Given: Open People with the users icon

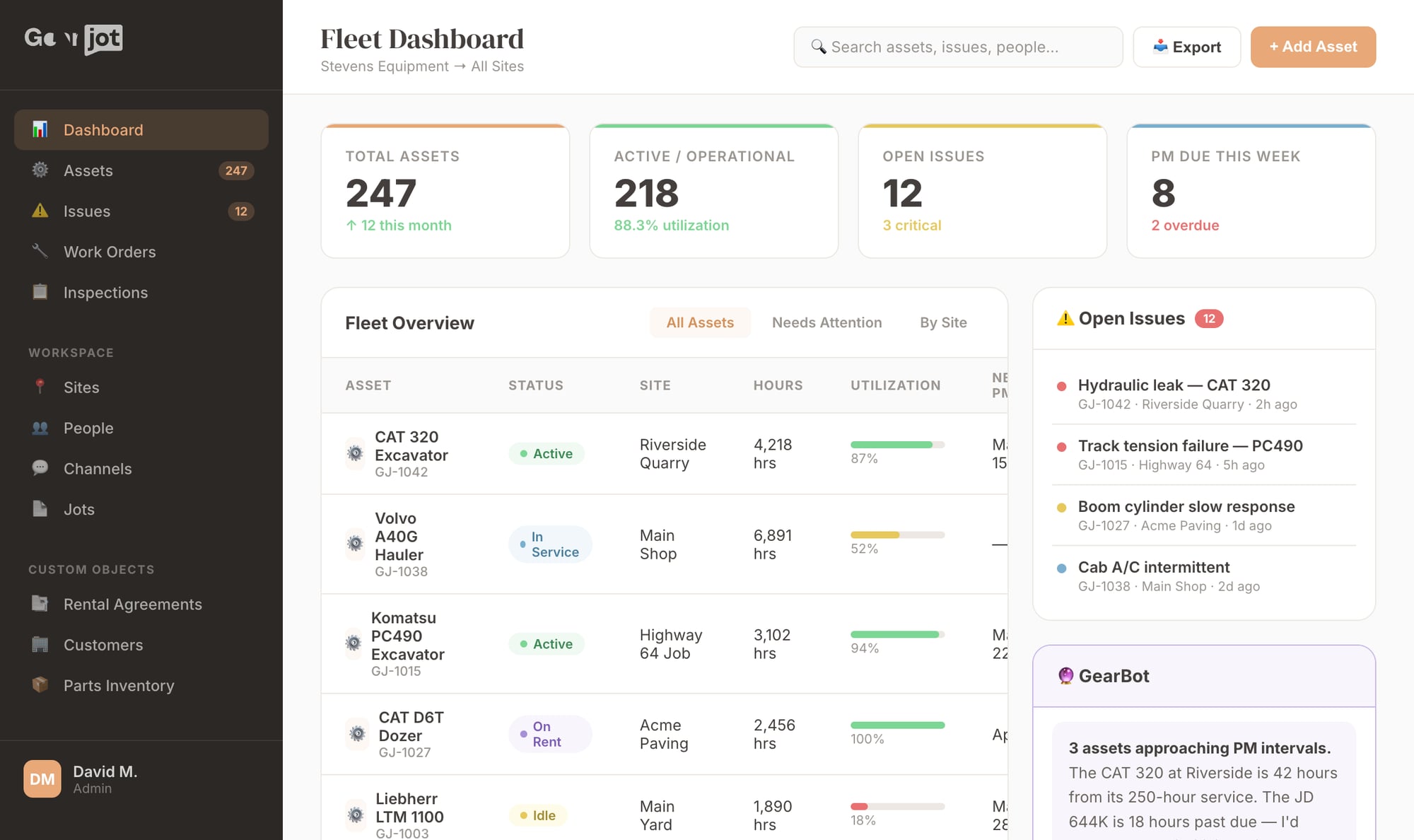Looking at the screenshot, I should [x=40, y=428].
